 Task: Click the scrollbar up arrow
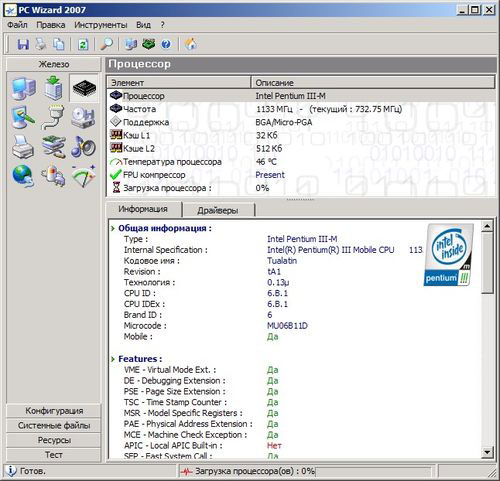pos(487,227)
